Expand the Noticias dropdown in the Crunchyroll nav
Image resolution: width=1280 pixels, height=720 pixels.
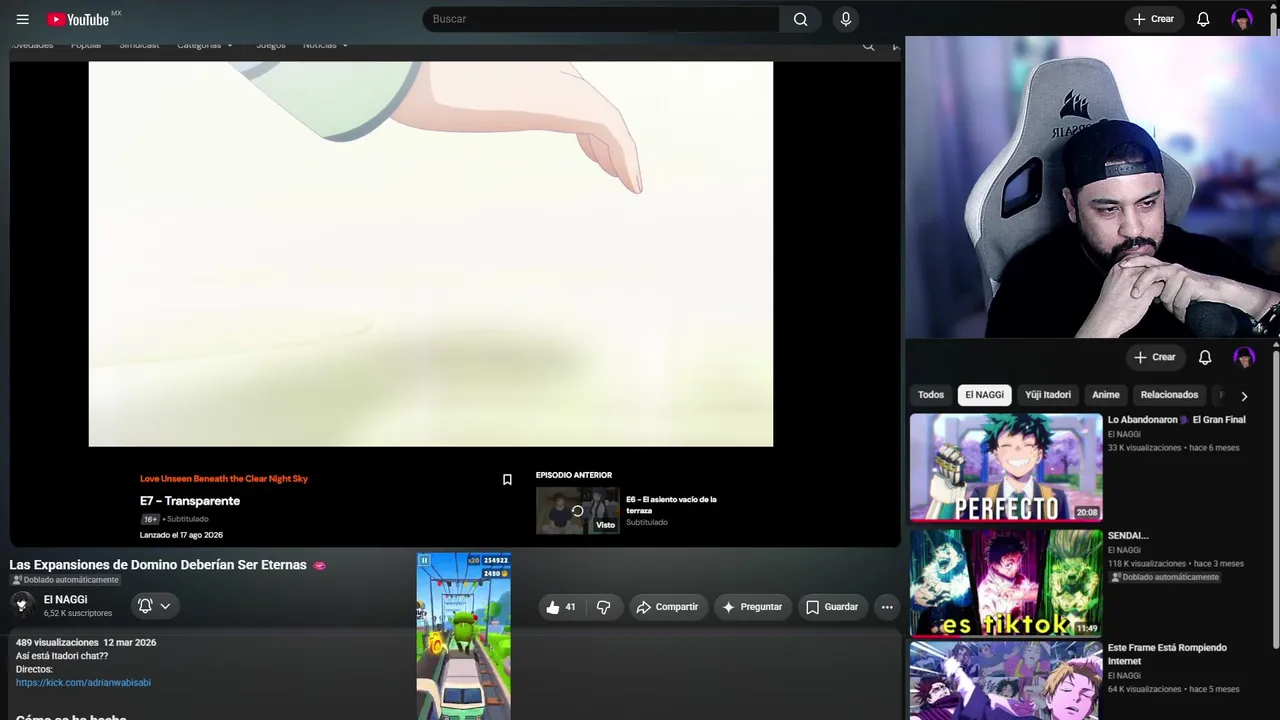click(326, 45)
